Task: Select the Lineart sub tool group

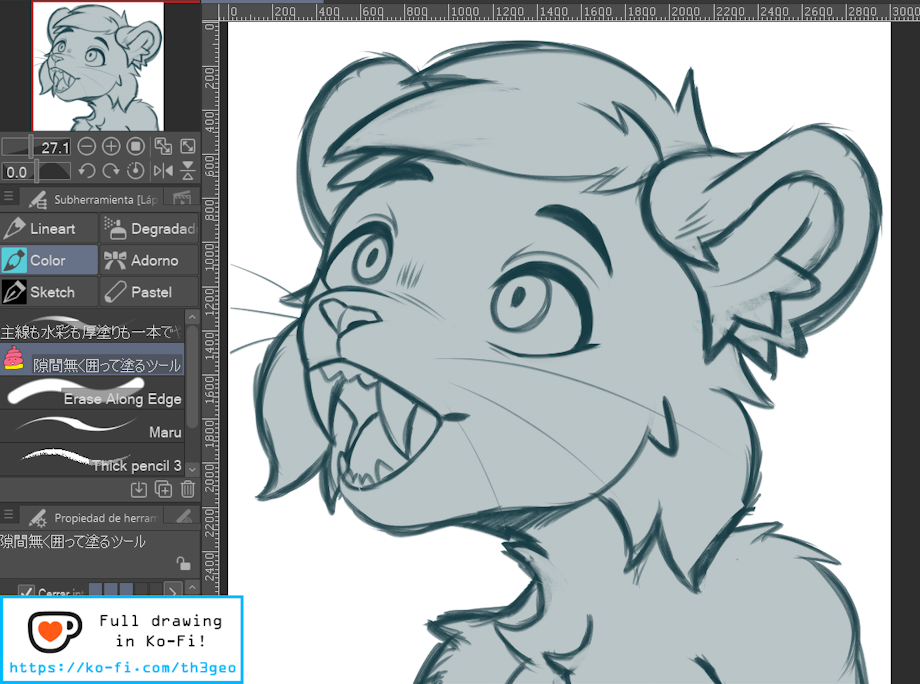Action: click(x=50, y=228)
